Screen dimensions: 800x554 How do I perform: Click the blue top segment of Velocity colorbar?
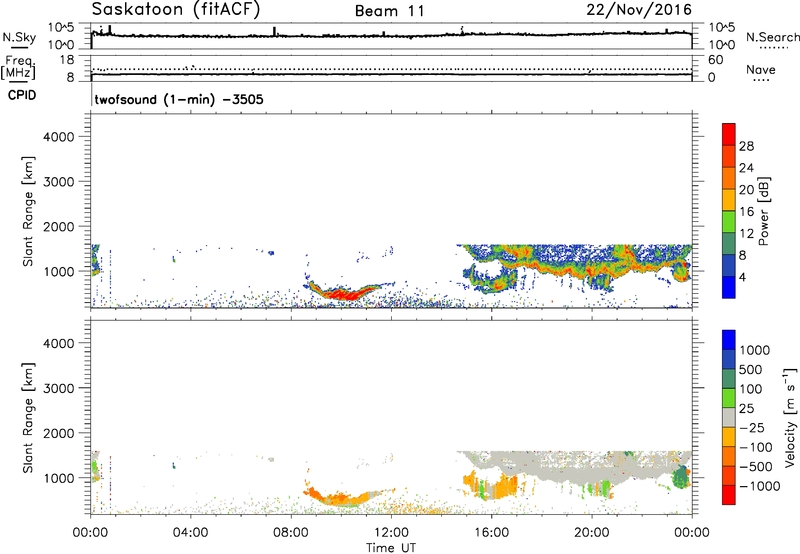pos(729,340)
